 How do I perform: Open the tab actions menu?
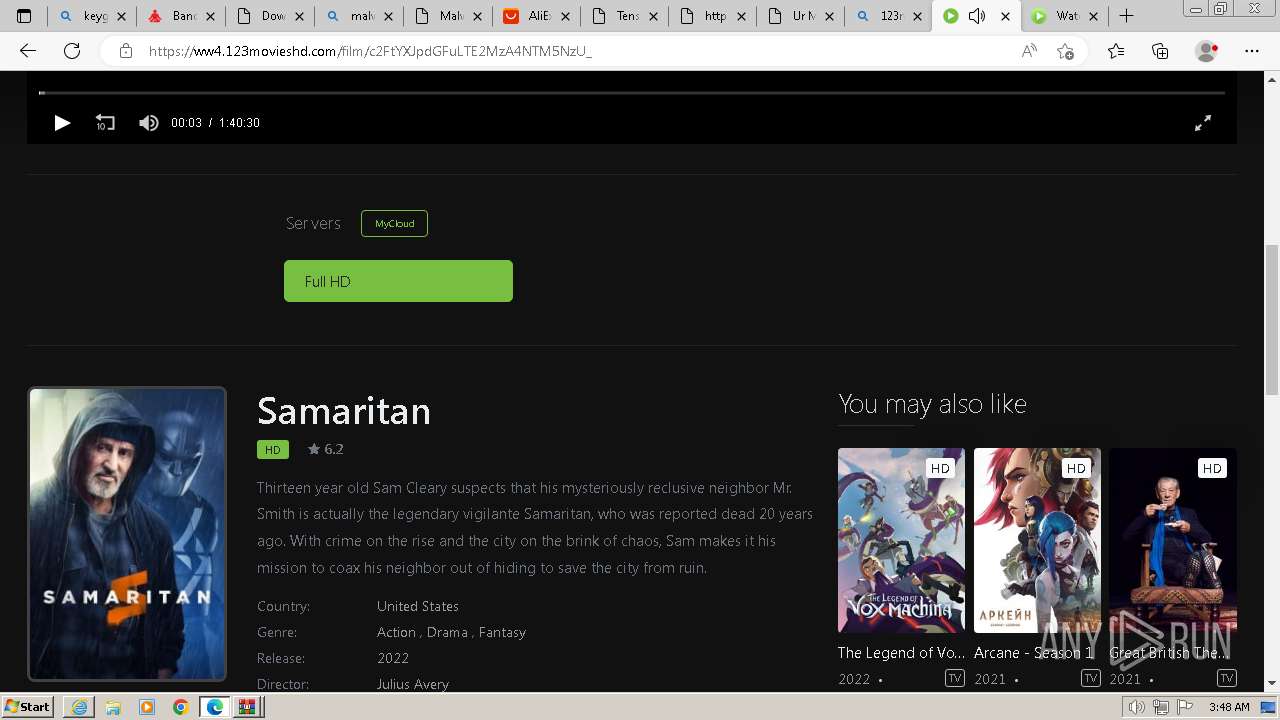pos(24,16)
